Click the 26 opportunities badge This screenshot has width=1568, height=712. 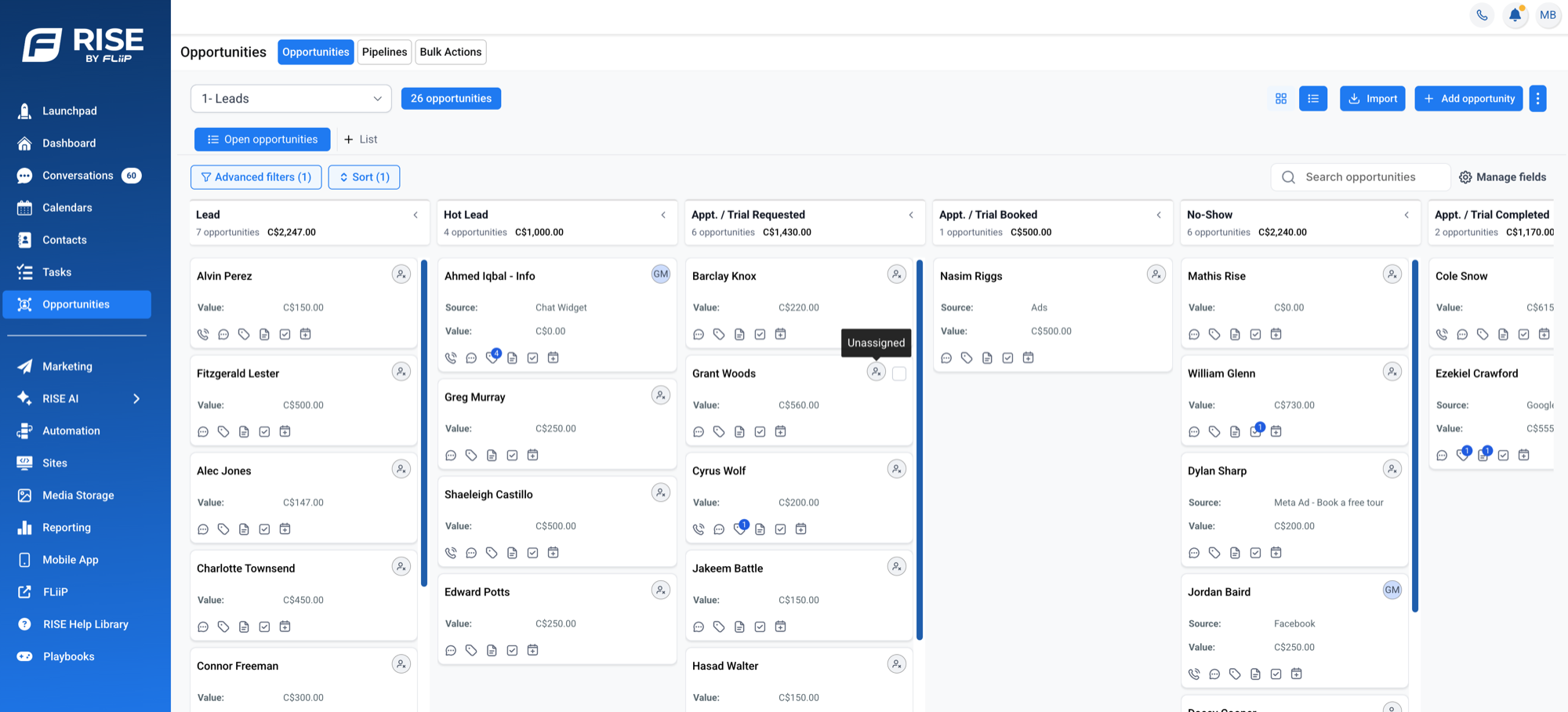(x=451, y=99)
